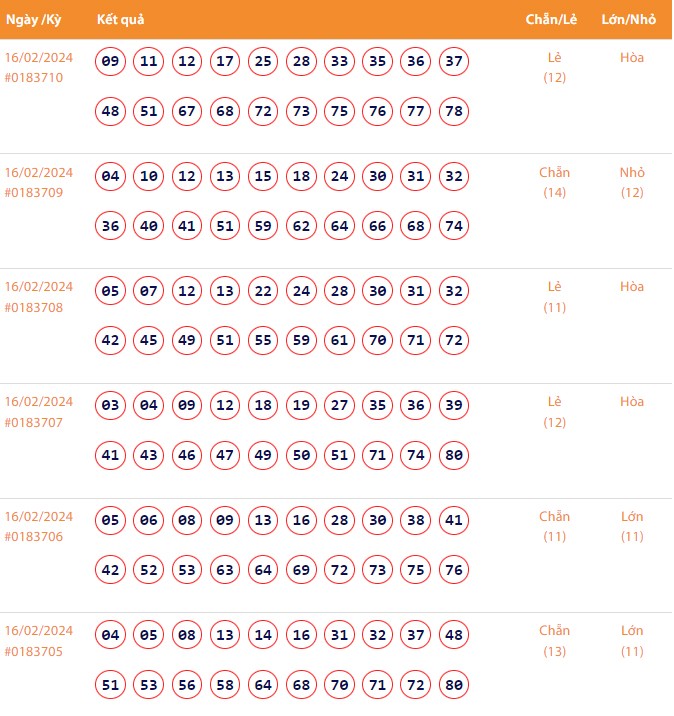Select ball 09 in draw #0183710
Viewport: 674px width, 716px height.
111,62
